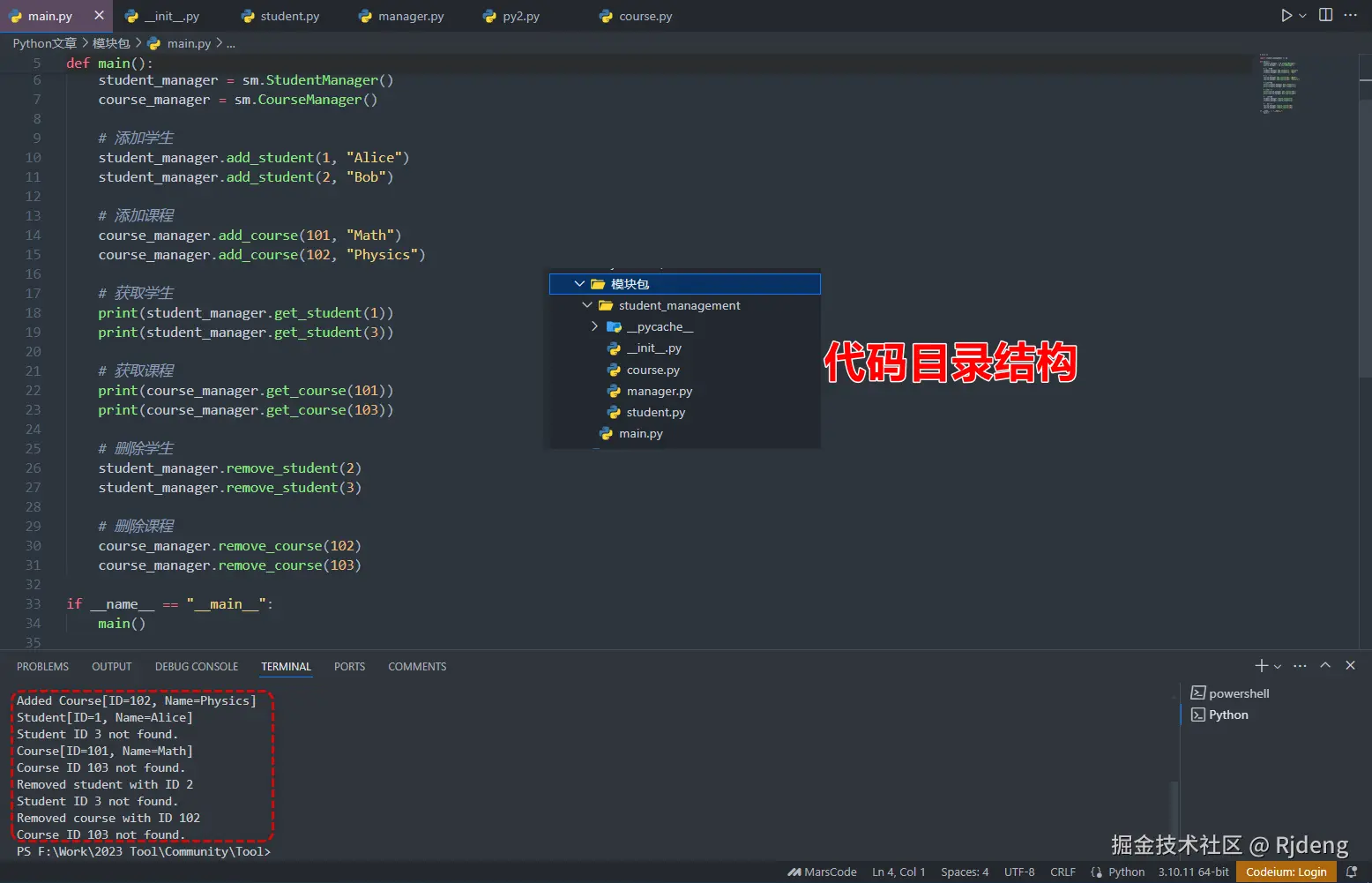Click Ln 4, Col 1 in status bar
Screen dimensions: 1372x883
[899, 872]
